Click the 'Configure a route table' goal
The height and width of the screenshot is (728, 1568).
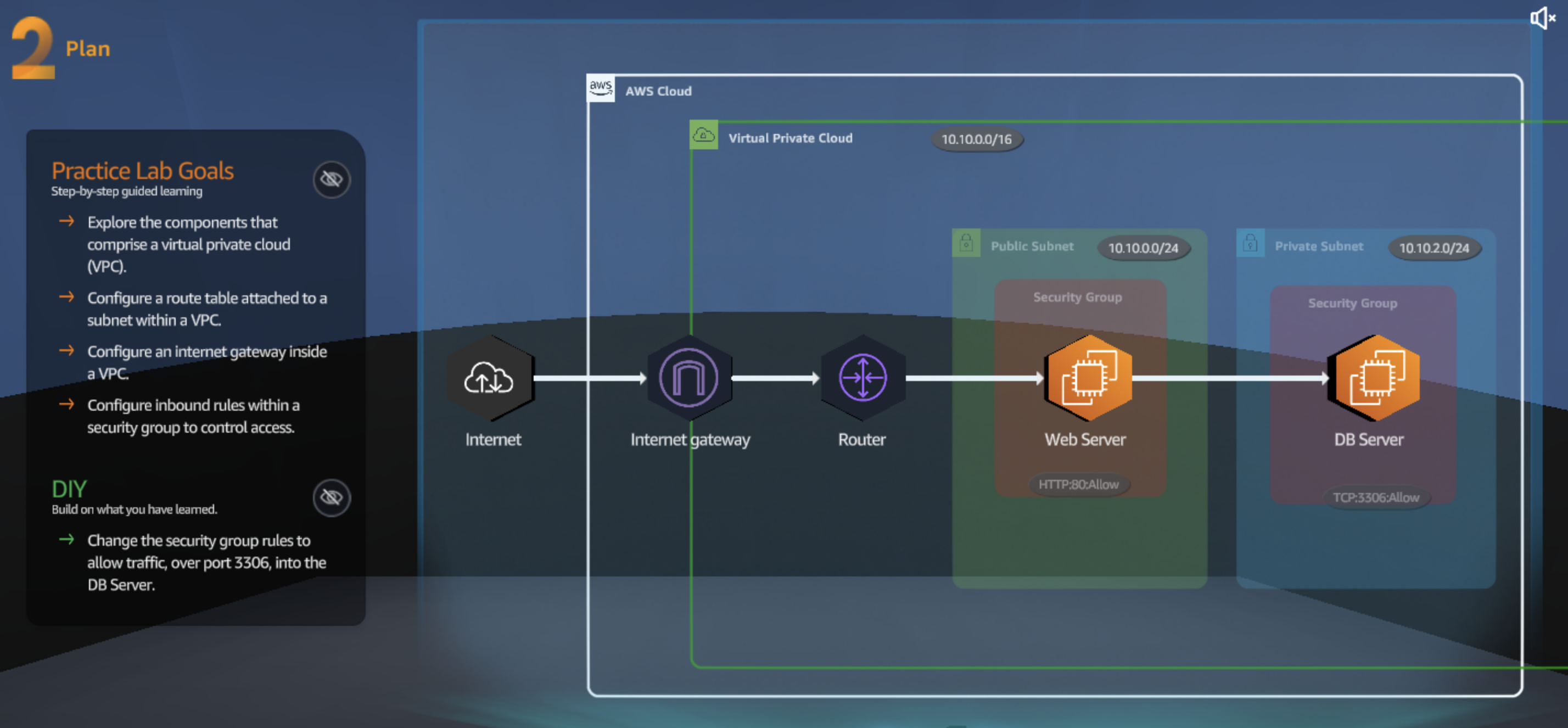click(x=207, y=309)
